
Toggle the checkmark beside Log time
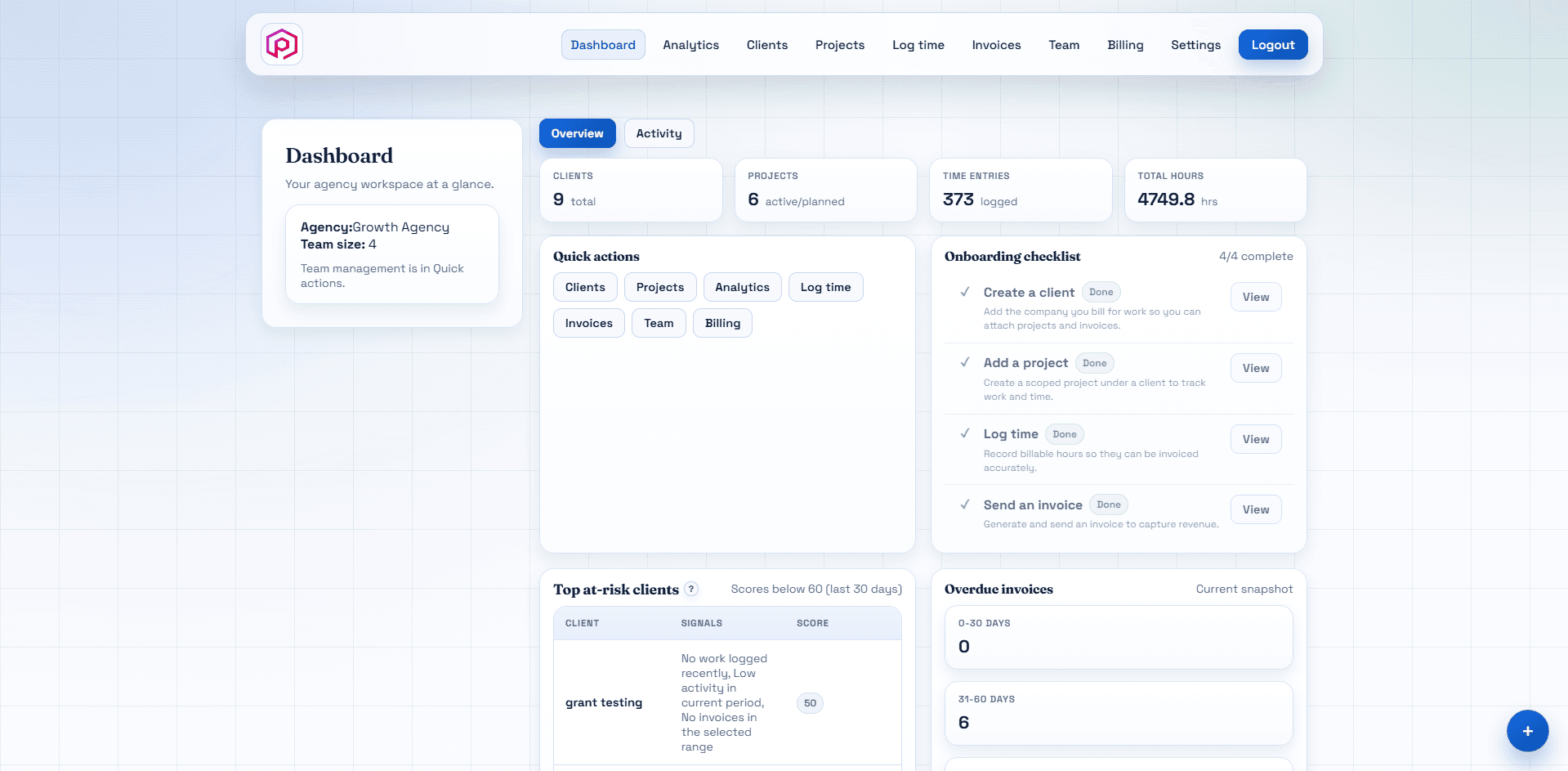coord(966,433)
